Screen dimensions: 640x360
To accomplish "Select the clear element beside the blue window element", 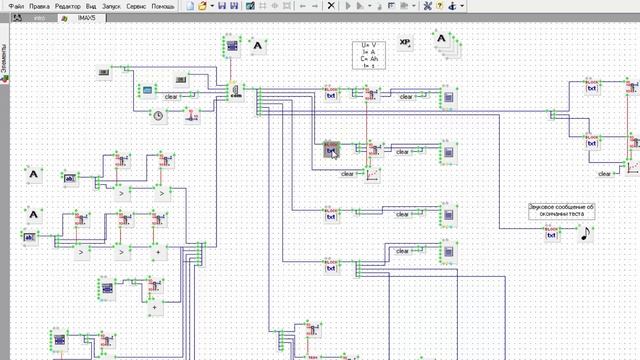I will [x=171, y=97].
